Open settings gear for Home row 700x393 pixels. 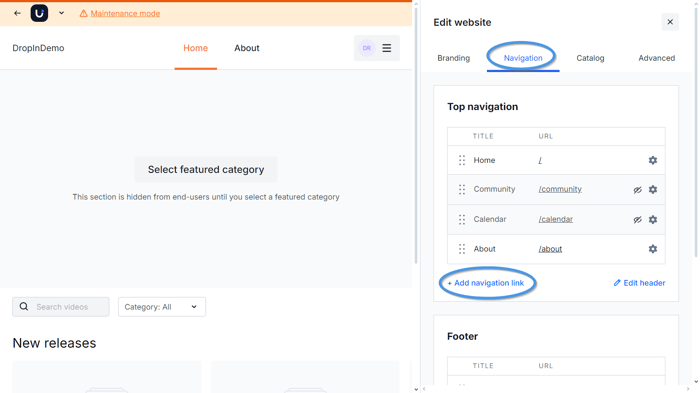653,160
